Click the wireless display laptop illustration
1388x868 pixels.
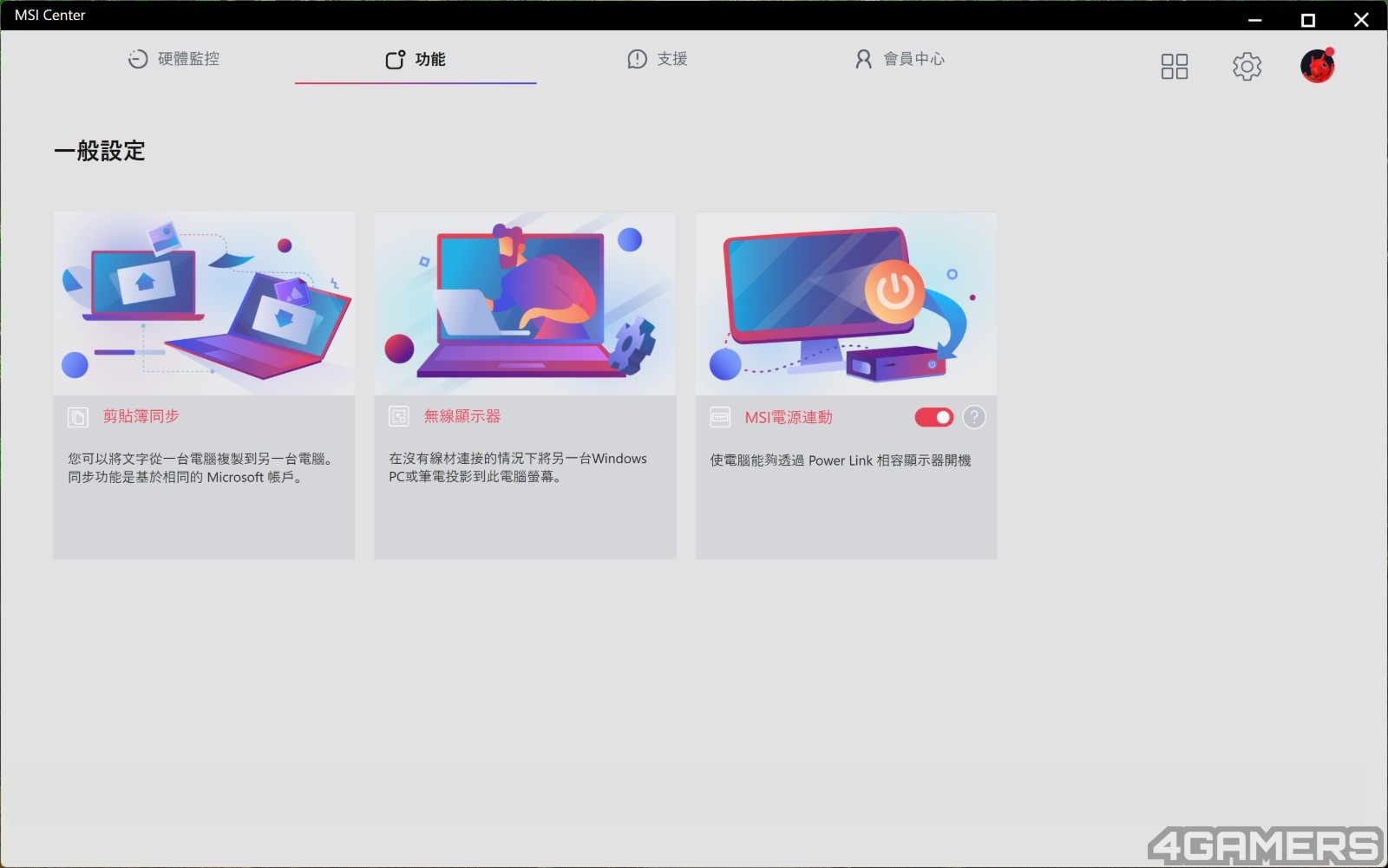(525, 303)
